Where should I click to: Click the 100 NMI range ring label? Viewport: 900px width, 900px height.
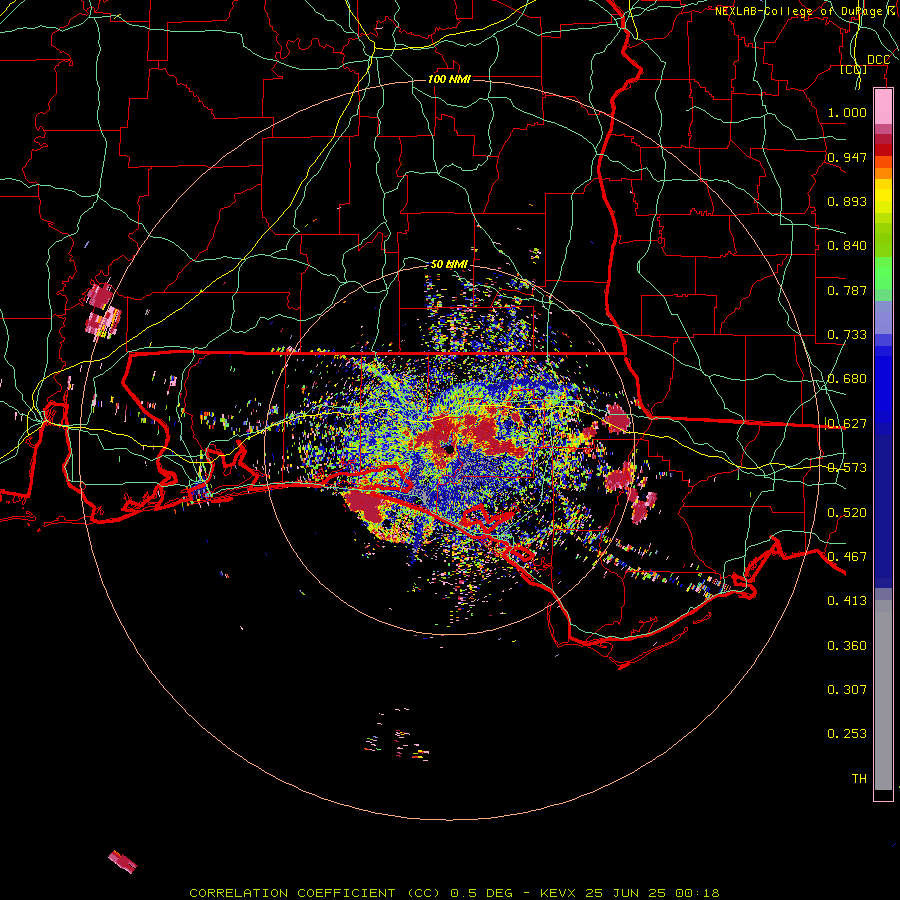[x=449, y=79]
